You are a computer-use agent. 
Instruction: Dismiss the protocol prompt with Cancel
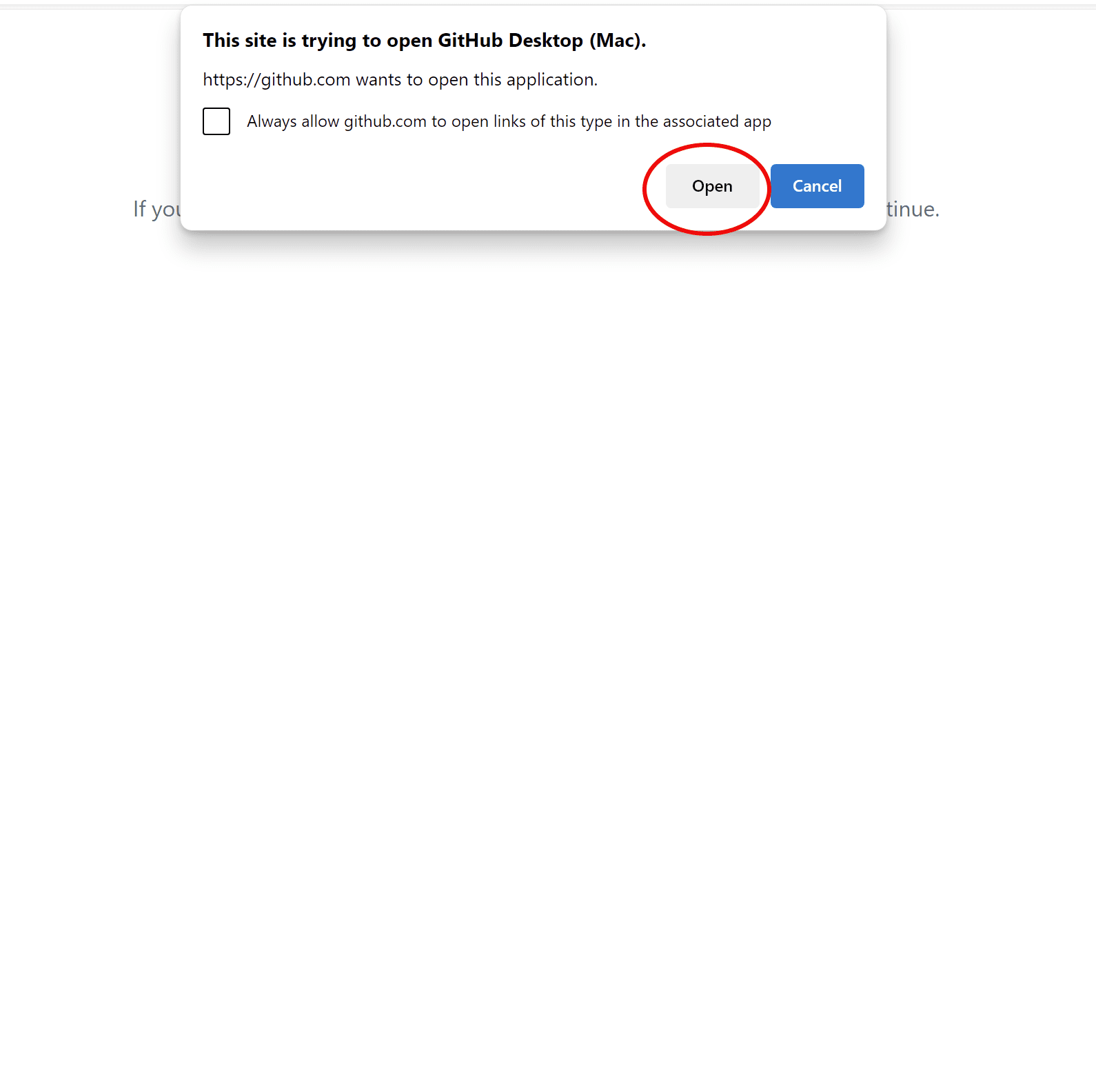[x=817, y=186]
